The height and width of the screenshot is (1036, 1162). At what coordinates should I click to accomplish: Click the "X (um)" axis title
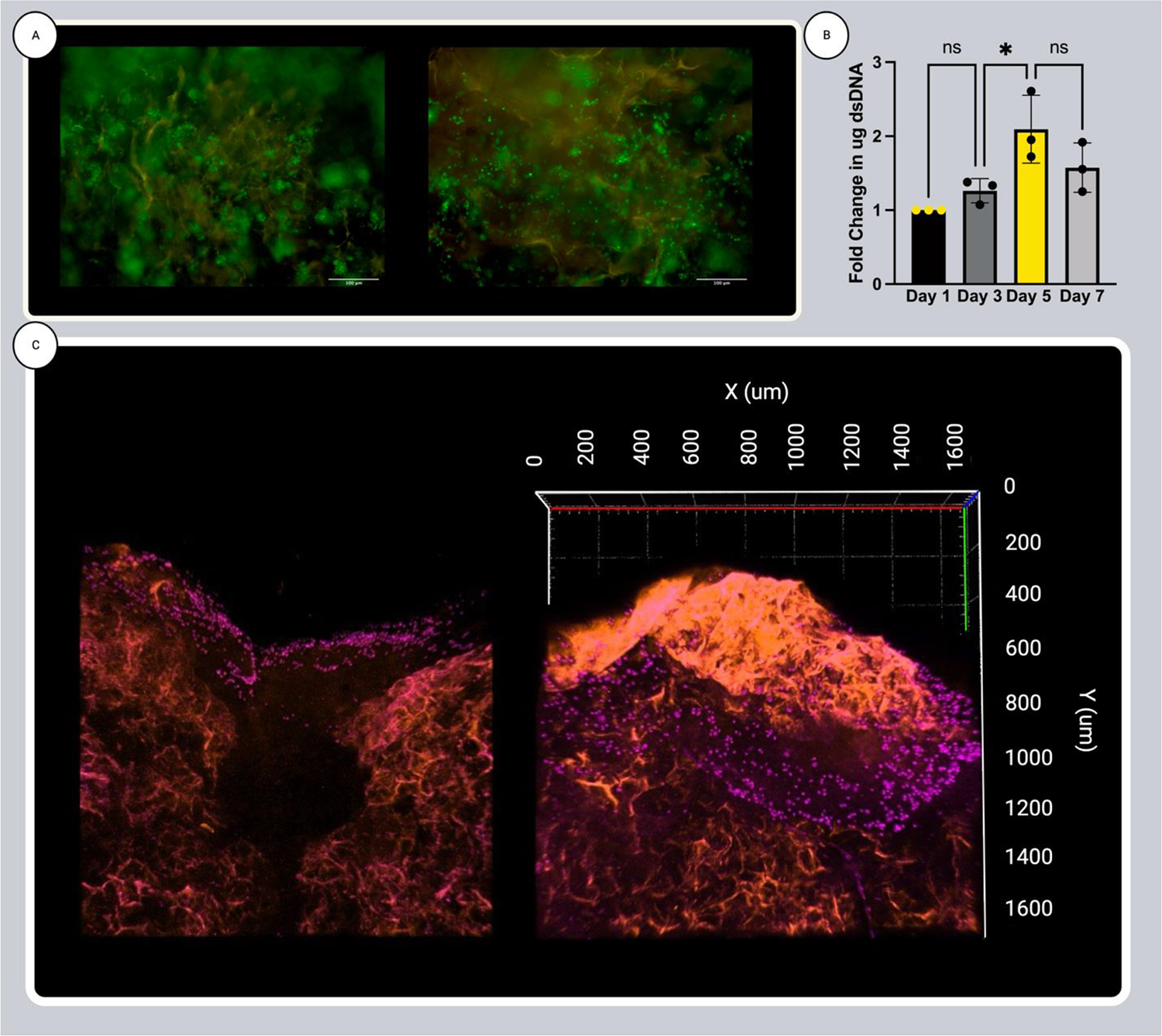(x=756, y=392)
